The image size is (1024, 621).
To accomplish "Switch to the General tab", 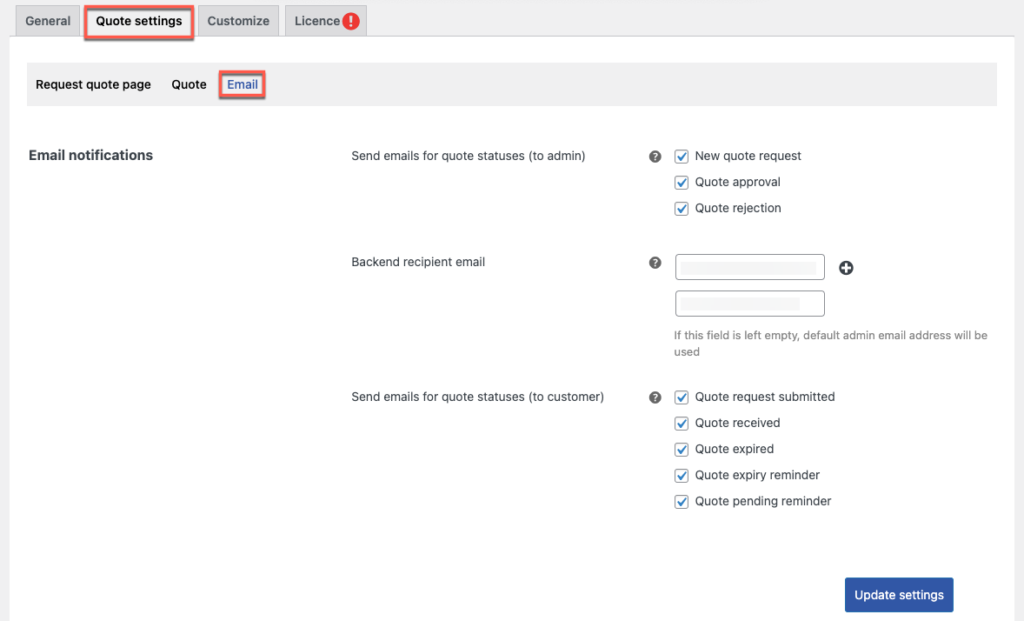I will [48, 21].
